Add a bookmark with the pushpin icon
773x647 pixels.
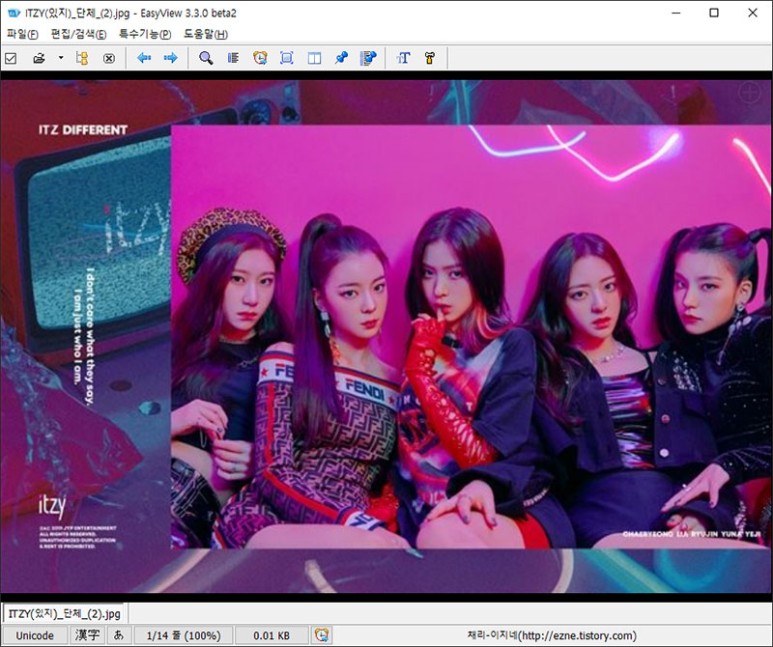341,58
